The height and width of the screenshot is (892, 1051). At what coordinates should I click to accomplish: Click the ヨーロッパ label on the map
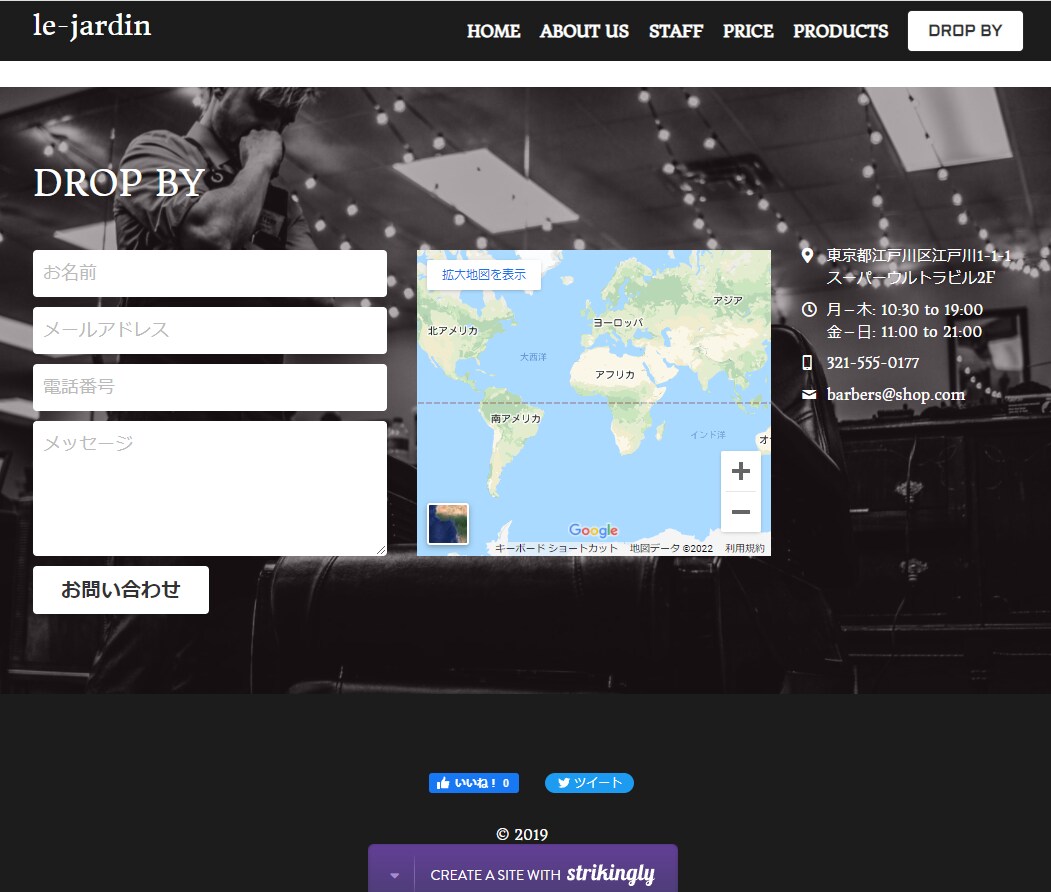coord(617,322)
